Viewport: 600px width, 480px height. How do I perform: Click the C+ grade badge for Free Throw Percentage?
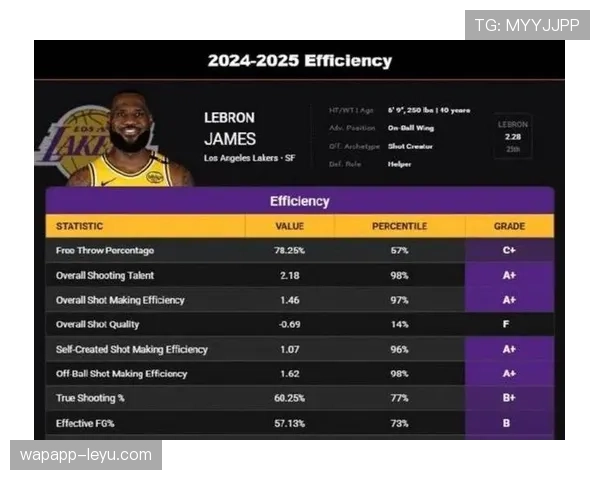click(x=509, y=250)
